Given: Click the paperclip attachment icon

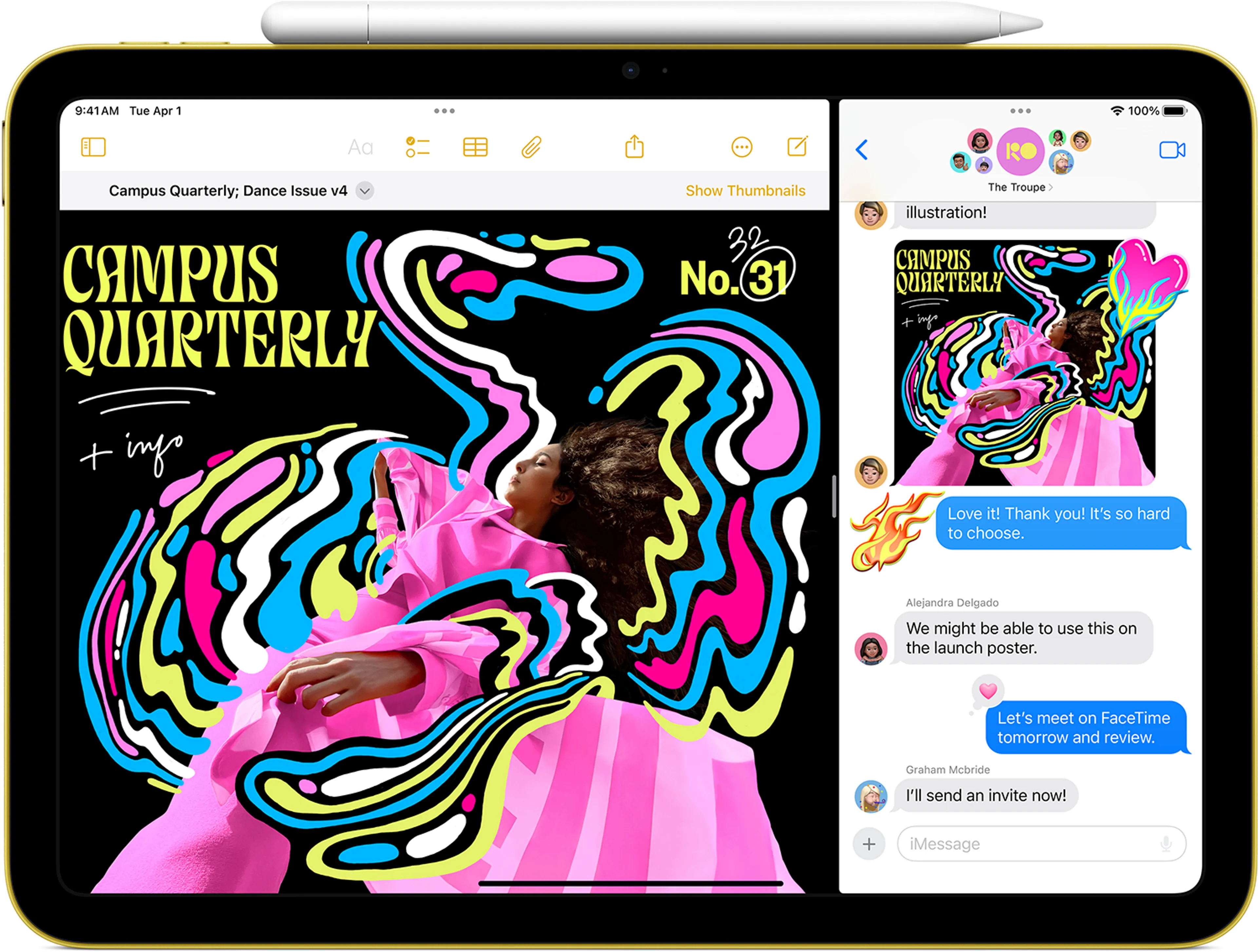Looking at the screenshot, I should (531, 147).
